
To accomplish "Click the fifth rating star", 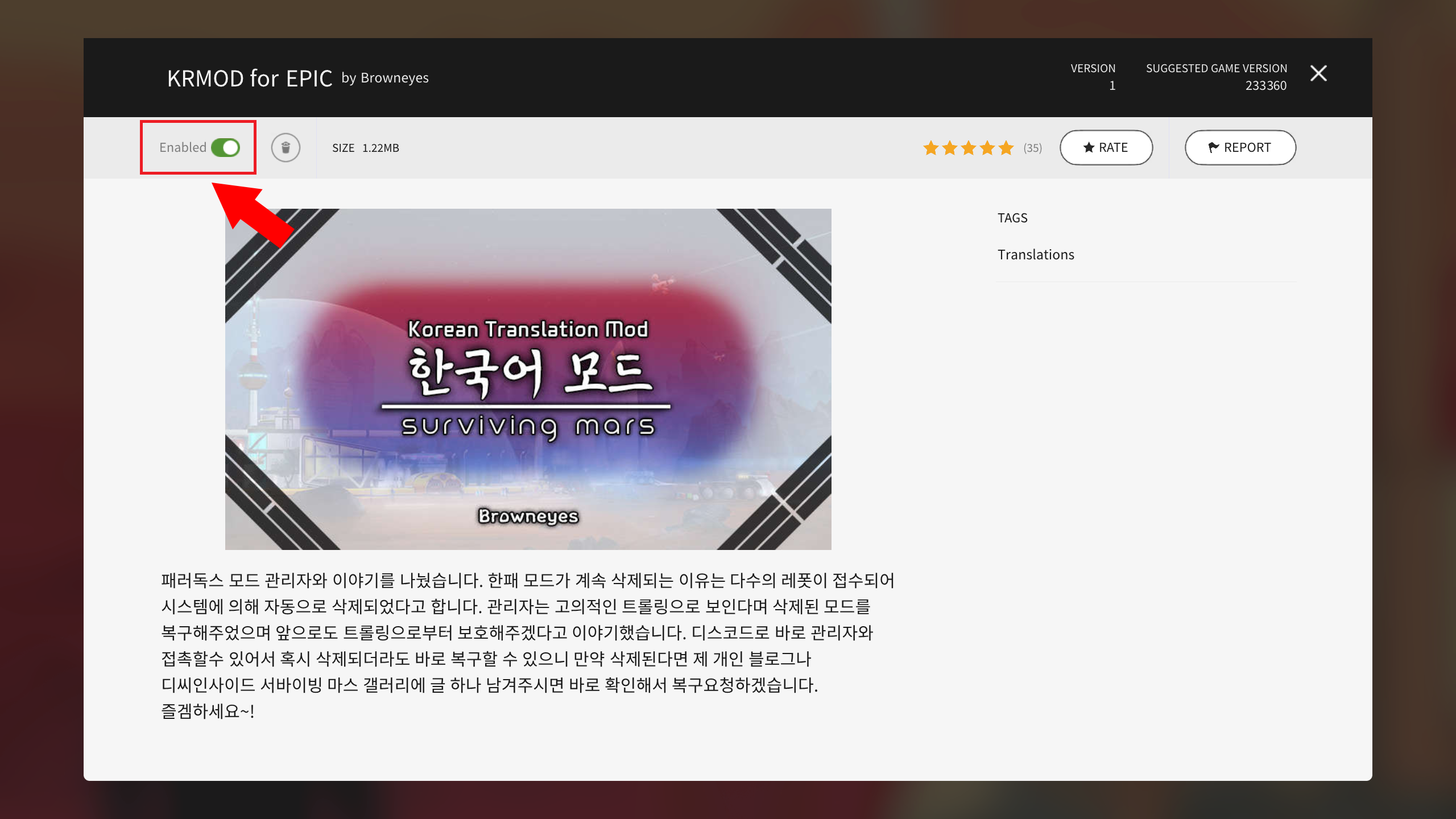I will click(x=1006, y=148).
